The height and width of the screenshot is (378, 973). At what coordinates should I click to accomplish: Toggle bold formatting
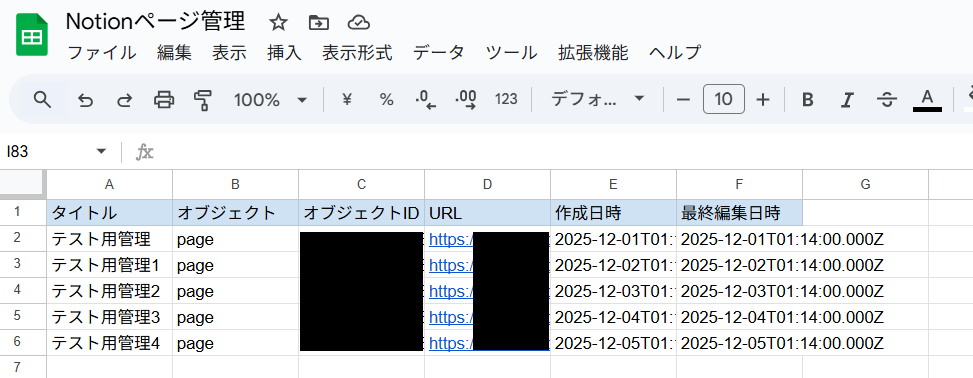coord(807,99)
